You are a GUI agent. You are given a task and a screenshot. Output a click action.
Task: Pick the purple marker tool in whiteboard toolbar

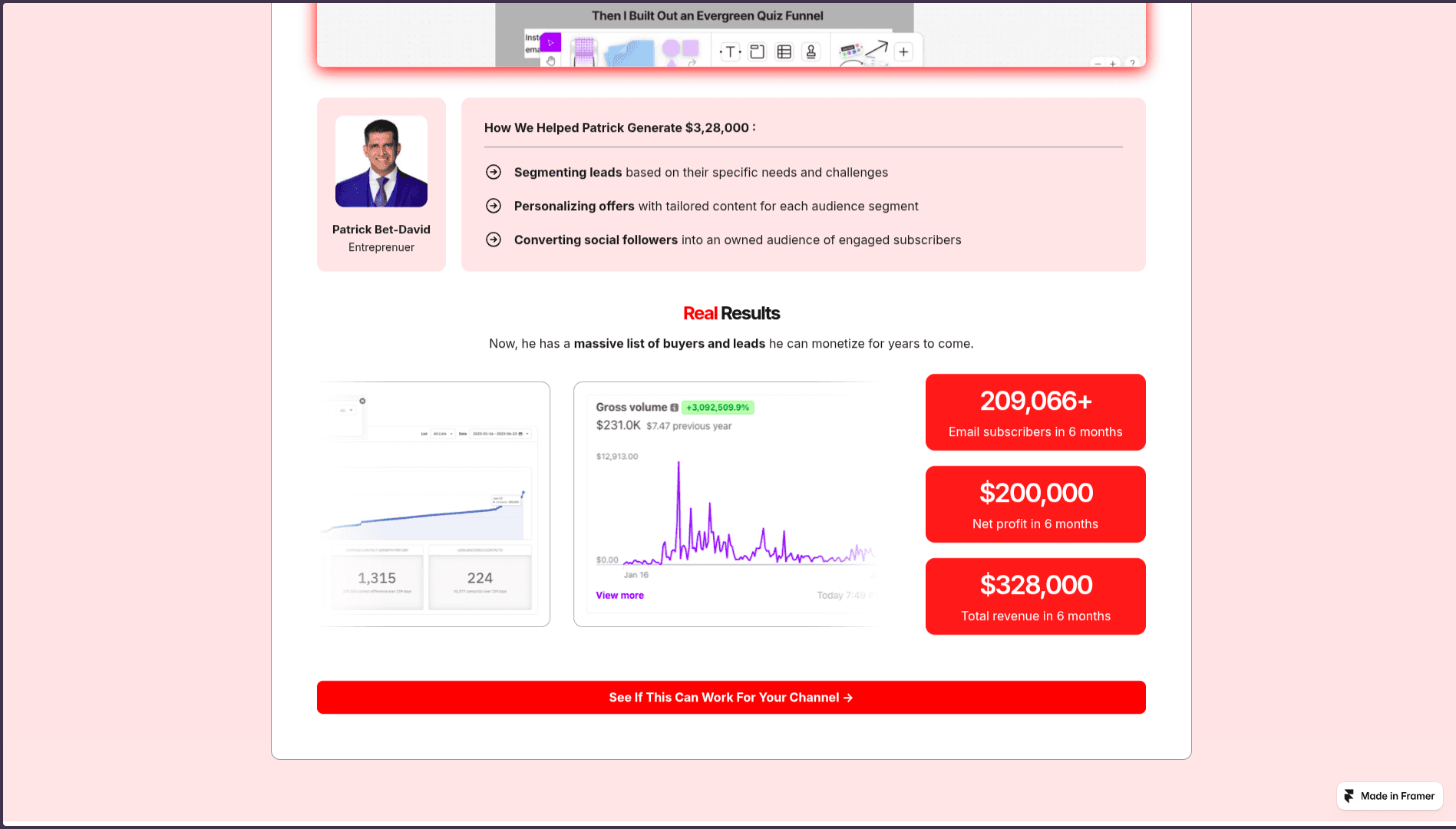point(584,52)
